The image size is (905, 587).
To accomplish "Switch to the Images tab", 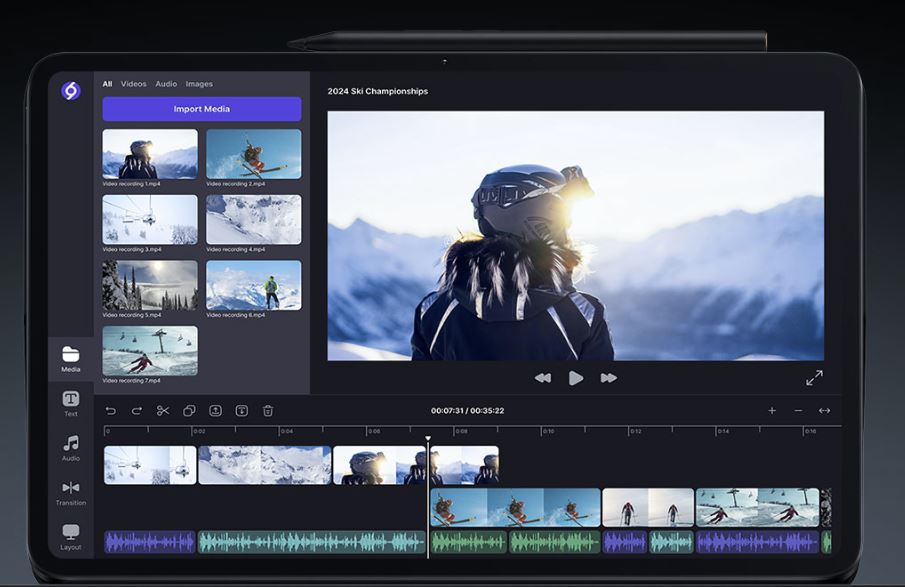I will coord(199,84).
